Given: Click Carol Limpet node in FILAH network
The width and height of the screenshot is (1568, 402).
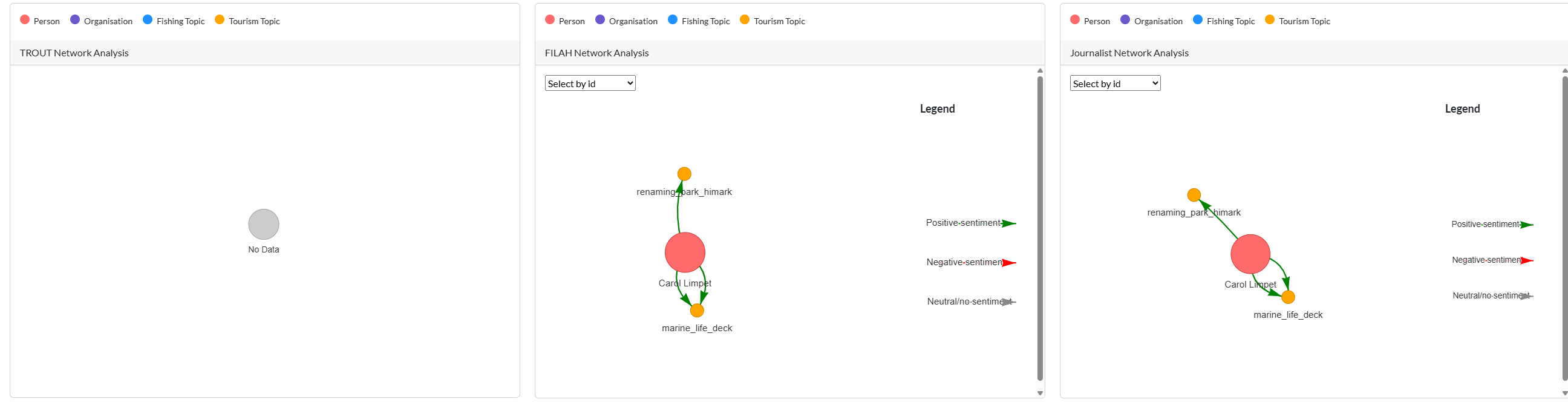Looking at the screenshot, I should tap(685, 252).
